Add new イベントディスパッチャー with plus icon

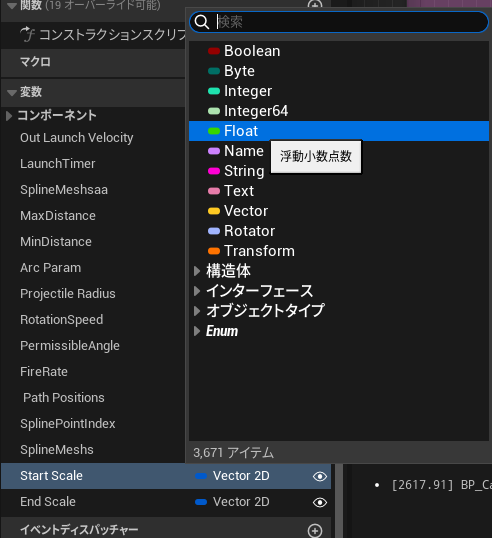[315, 530]
